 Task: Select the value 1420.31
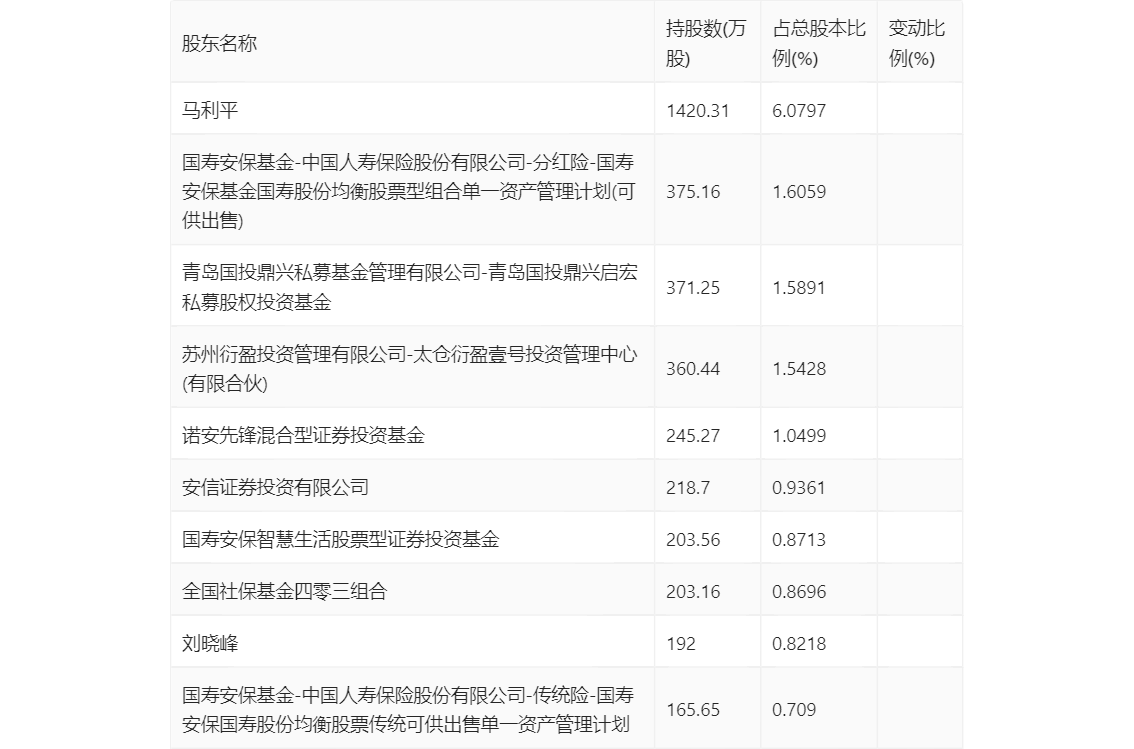tap(697, 111)
